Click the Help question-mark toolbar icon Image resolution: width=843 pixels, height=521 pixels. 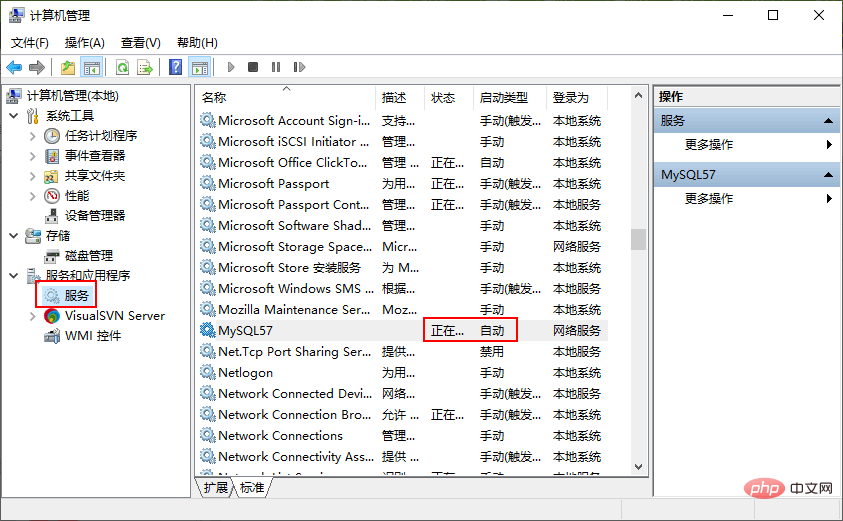tap(175, 67)
